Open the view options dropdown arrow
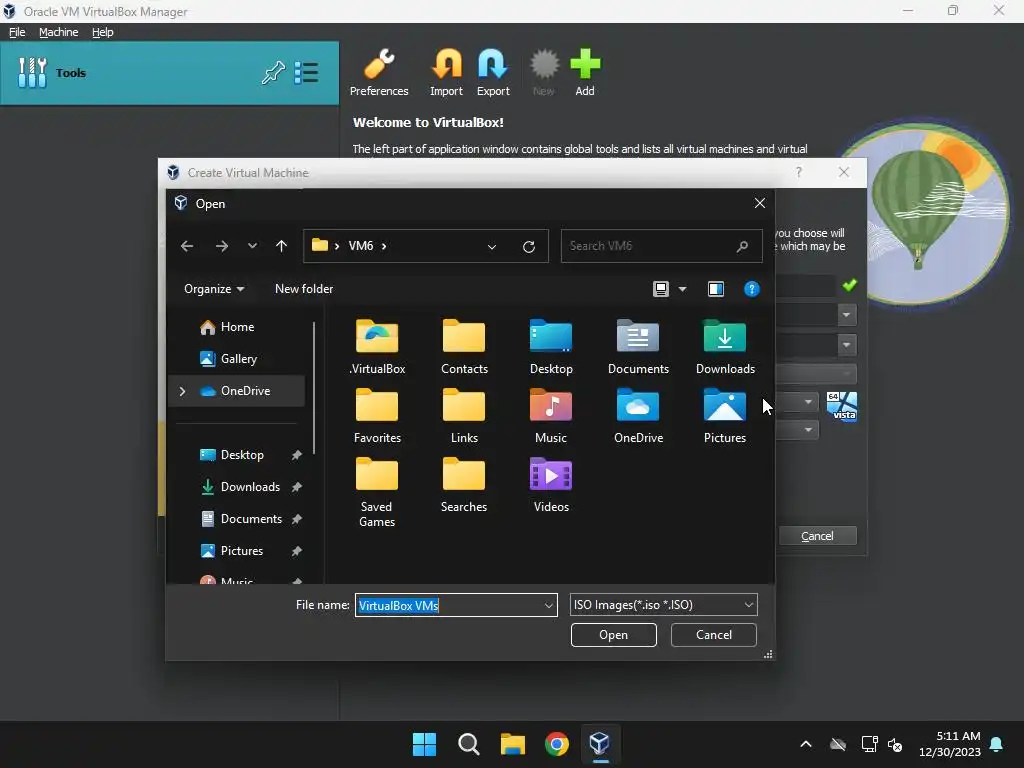This screenshot has height=768, width=1024. point(682,289)
